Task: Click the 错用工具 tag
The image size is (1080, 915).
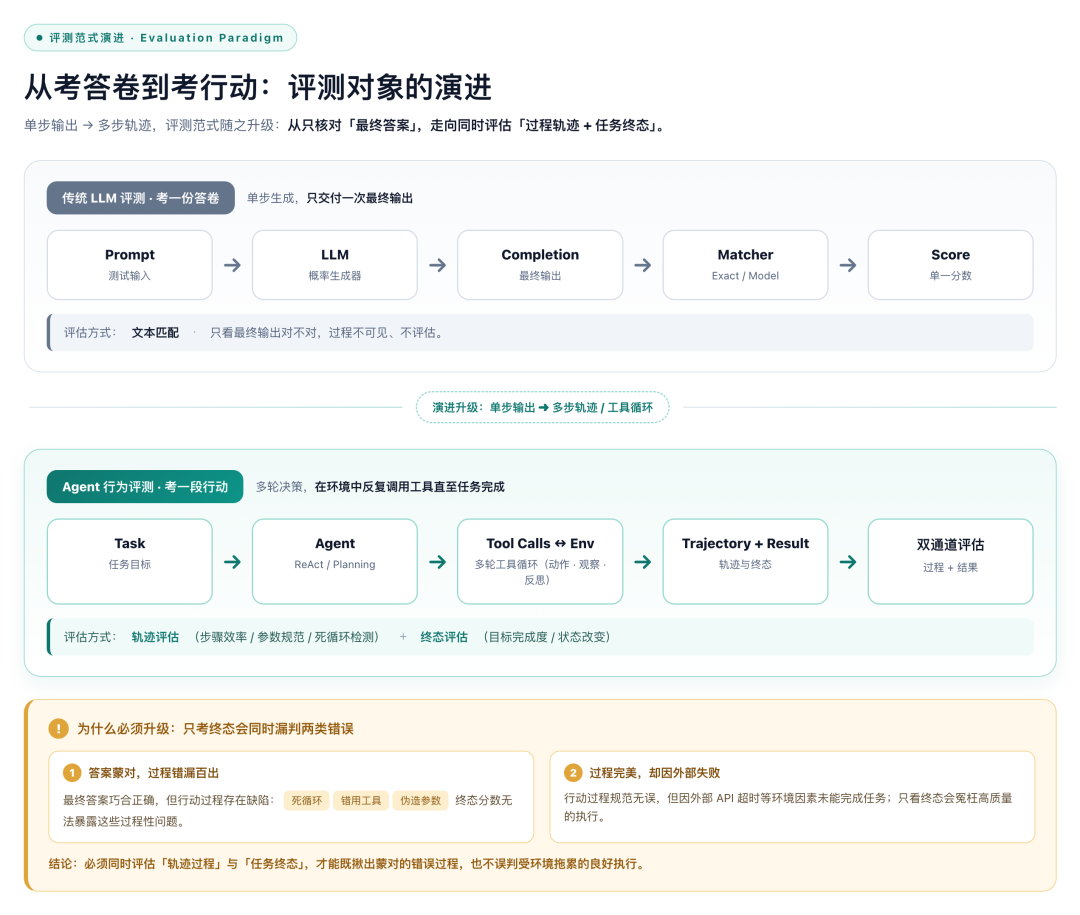Action: tap(361, 800)
